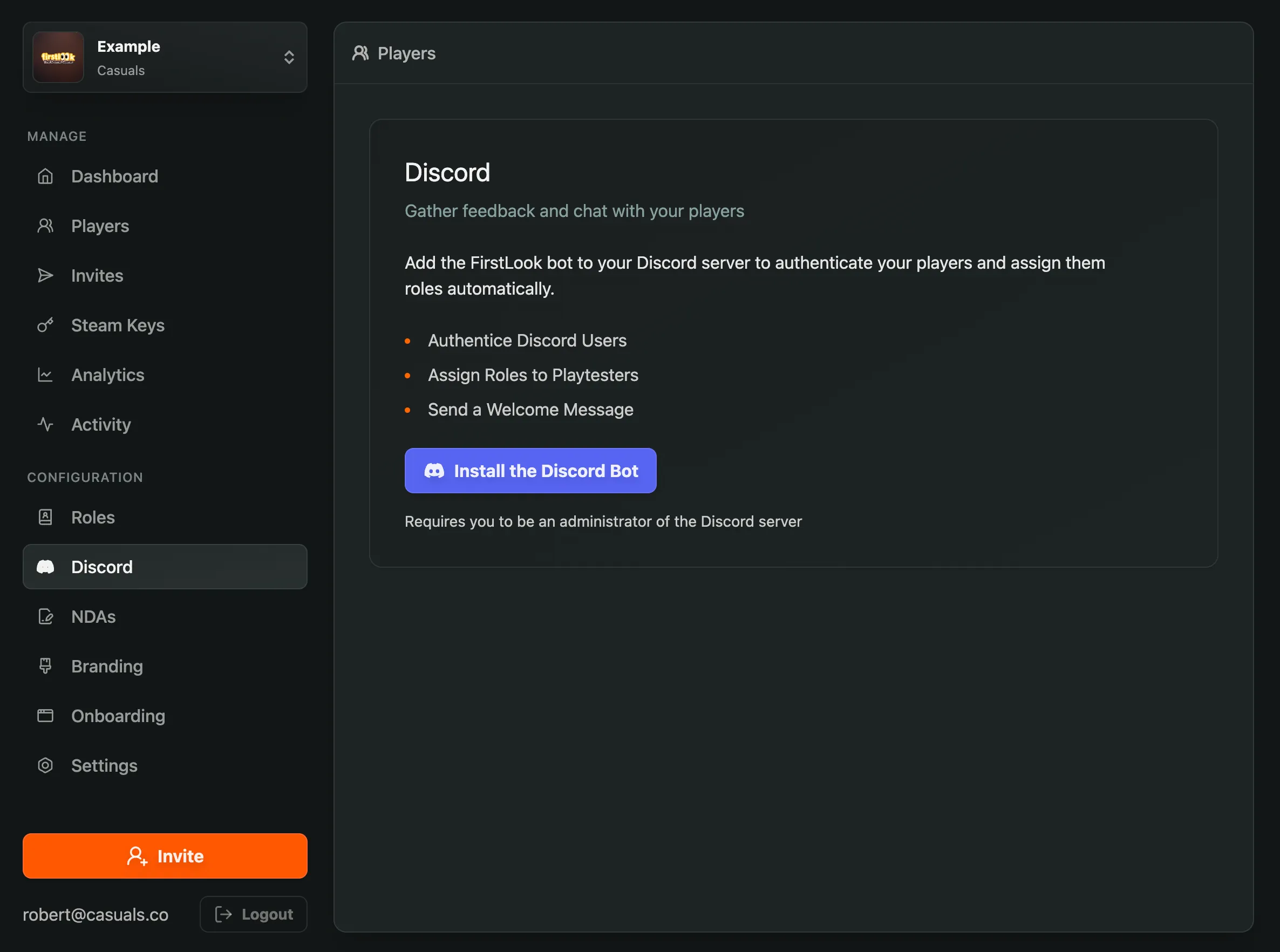
Task: Click the Discord logo icon in sidebar
Action: tap(45, 567)
